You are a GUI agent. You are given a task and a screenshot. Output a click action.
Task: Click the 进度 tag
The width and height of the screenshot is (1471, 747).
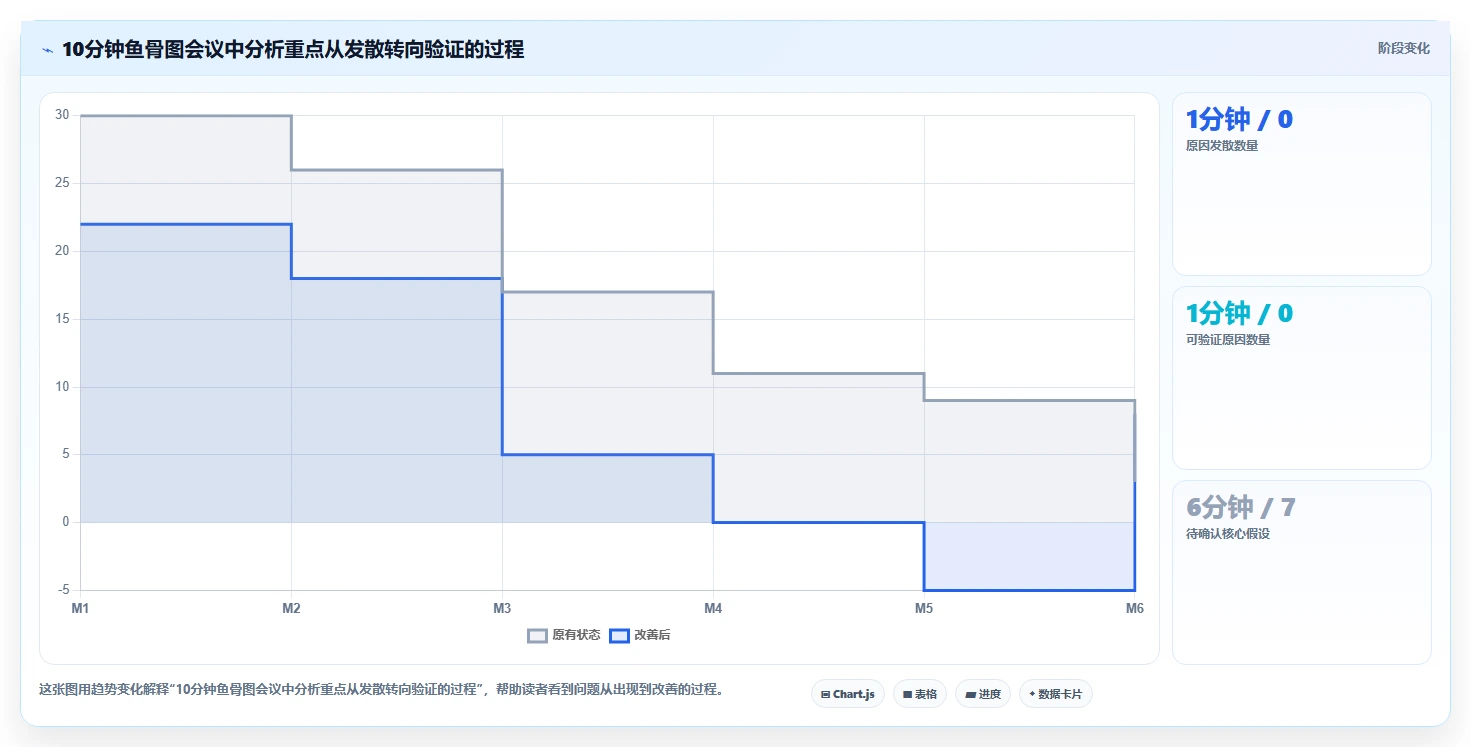tap(983, 694)
